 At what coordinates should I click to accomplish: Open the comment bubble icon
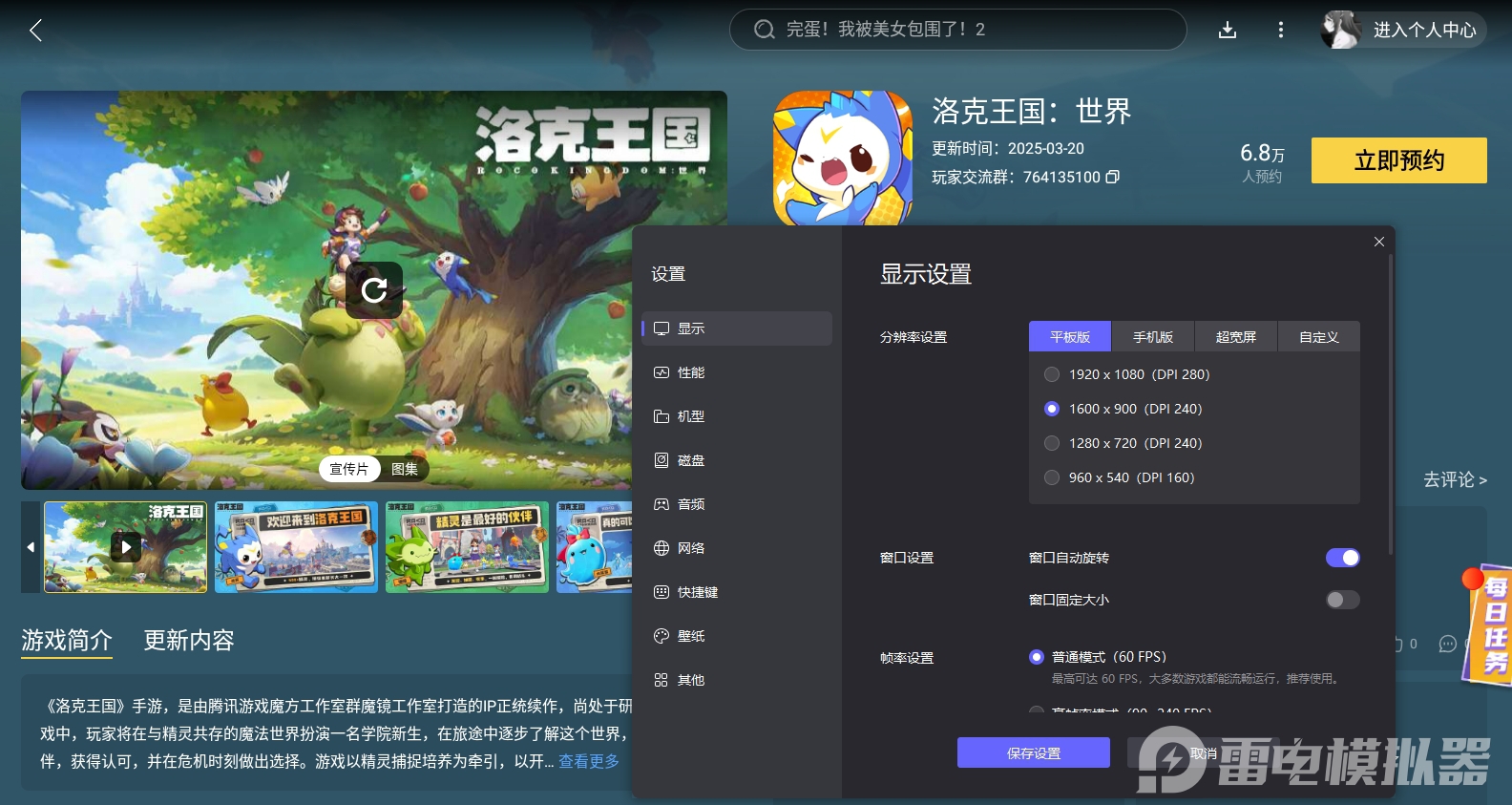(1448, 644)
